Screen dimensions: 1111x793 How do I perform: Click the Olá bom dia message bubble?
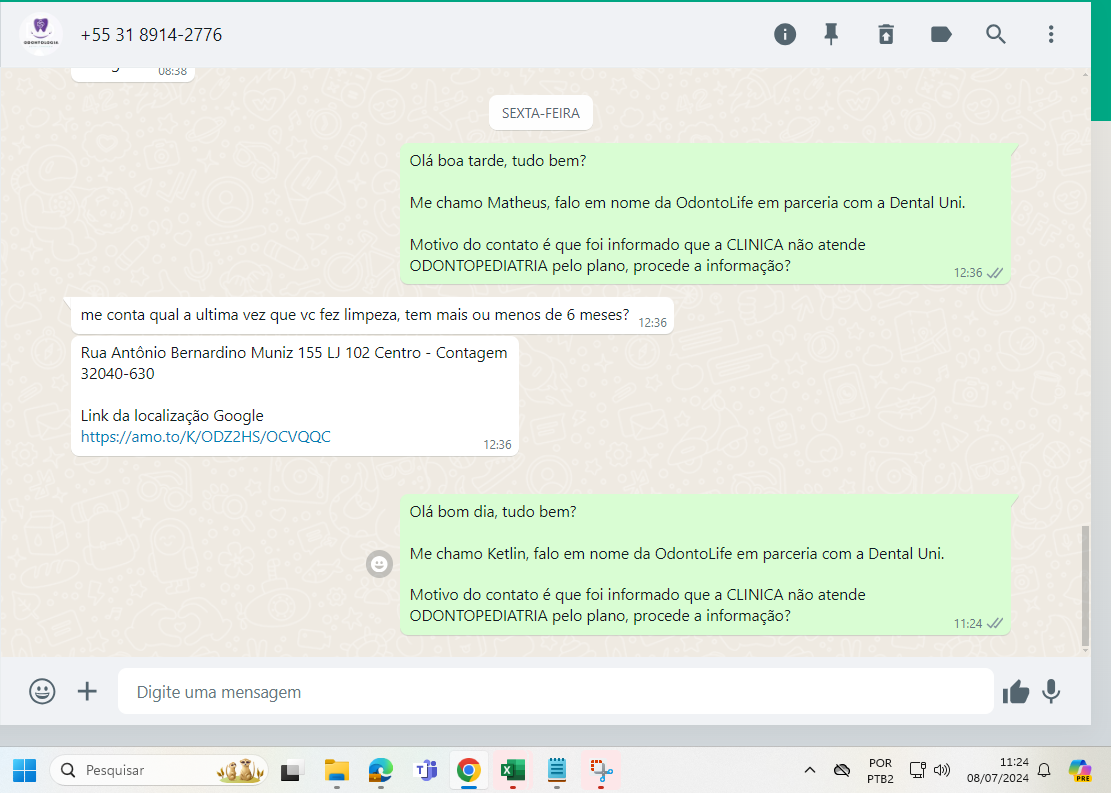(x=705, y=564)
